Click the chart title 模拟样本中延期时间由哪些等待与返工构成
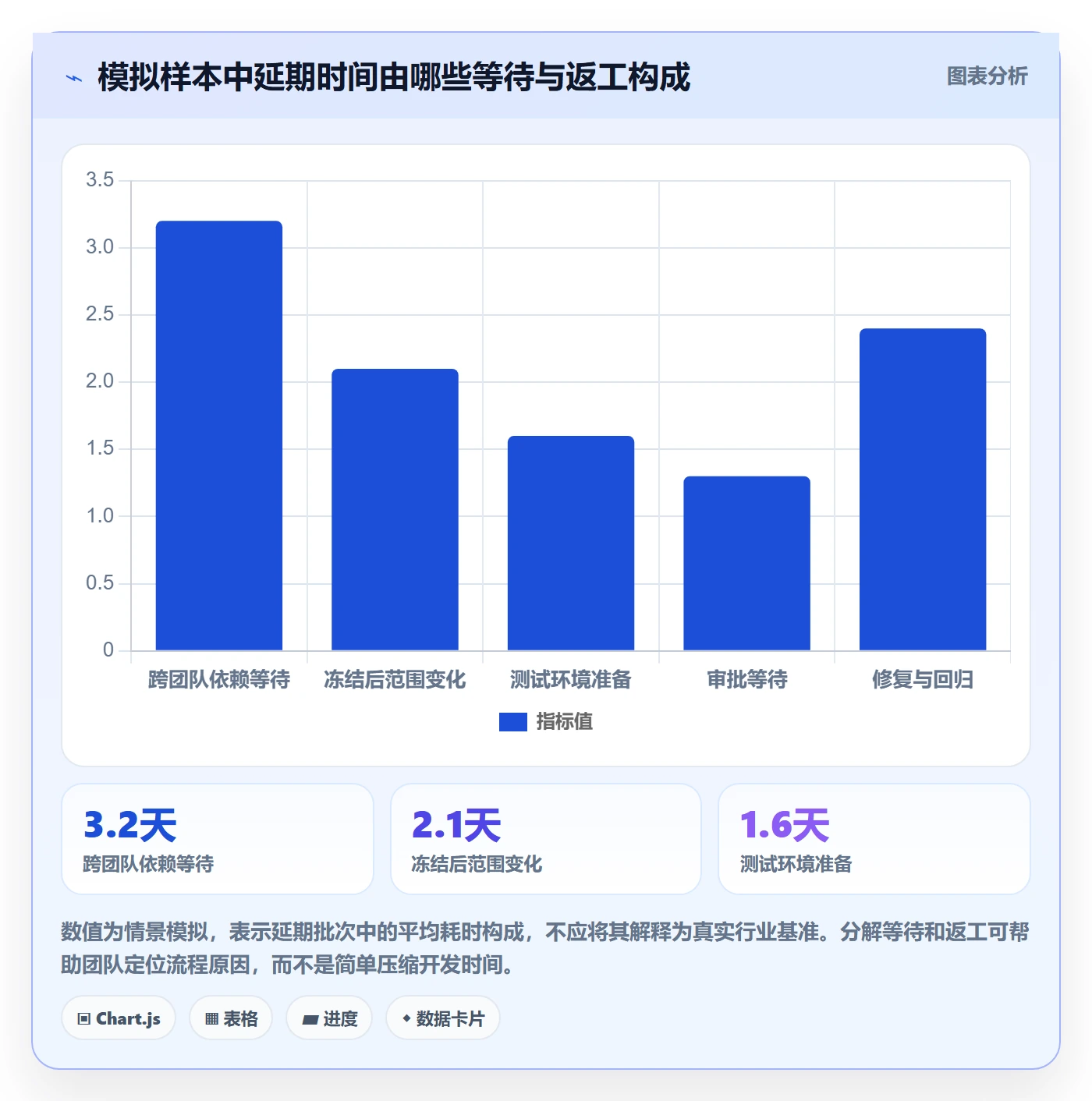The height and width of the screenshot is (1101, 1092). point(394,77)
